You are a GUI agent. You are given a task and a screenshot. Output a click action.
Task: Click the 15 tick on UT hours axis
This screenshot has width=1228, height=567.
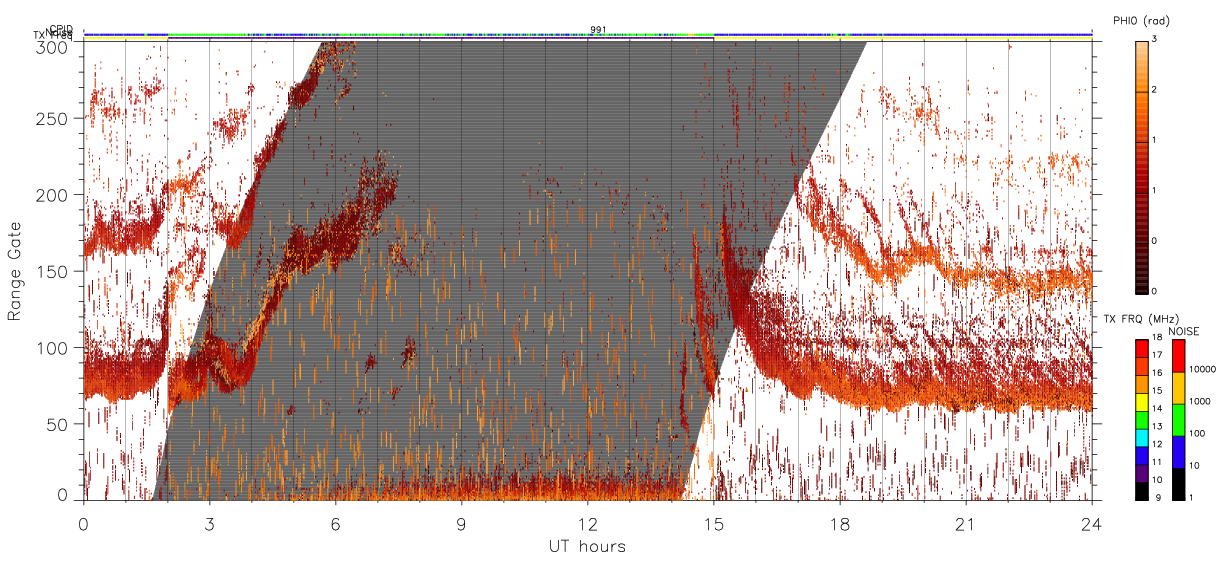click(714, 524)
